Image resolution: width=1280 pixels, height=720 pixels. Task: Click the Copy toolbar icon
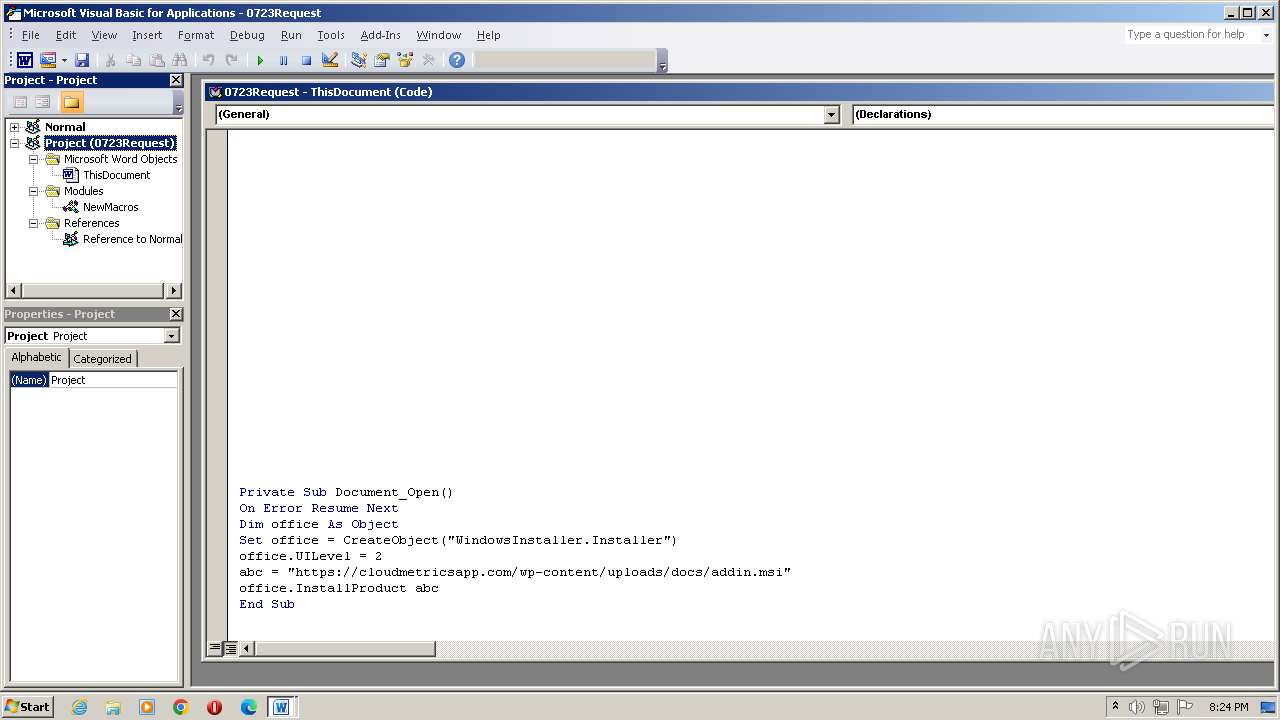(133, 61)
